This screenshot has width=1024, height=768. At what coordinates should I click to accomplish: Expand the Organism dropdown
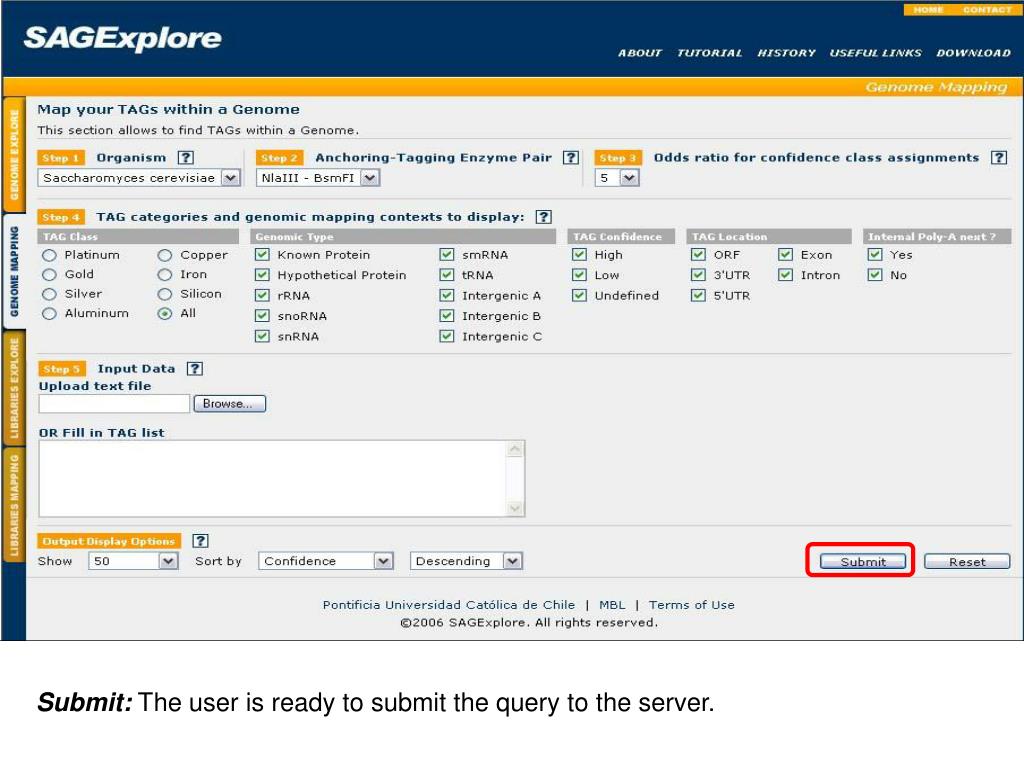pyautogui.click(x=230, y=178)
